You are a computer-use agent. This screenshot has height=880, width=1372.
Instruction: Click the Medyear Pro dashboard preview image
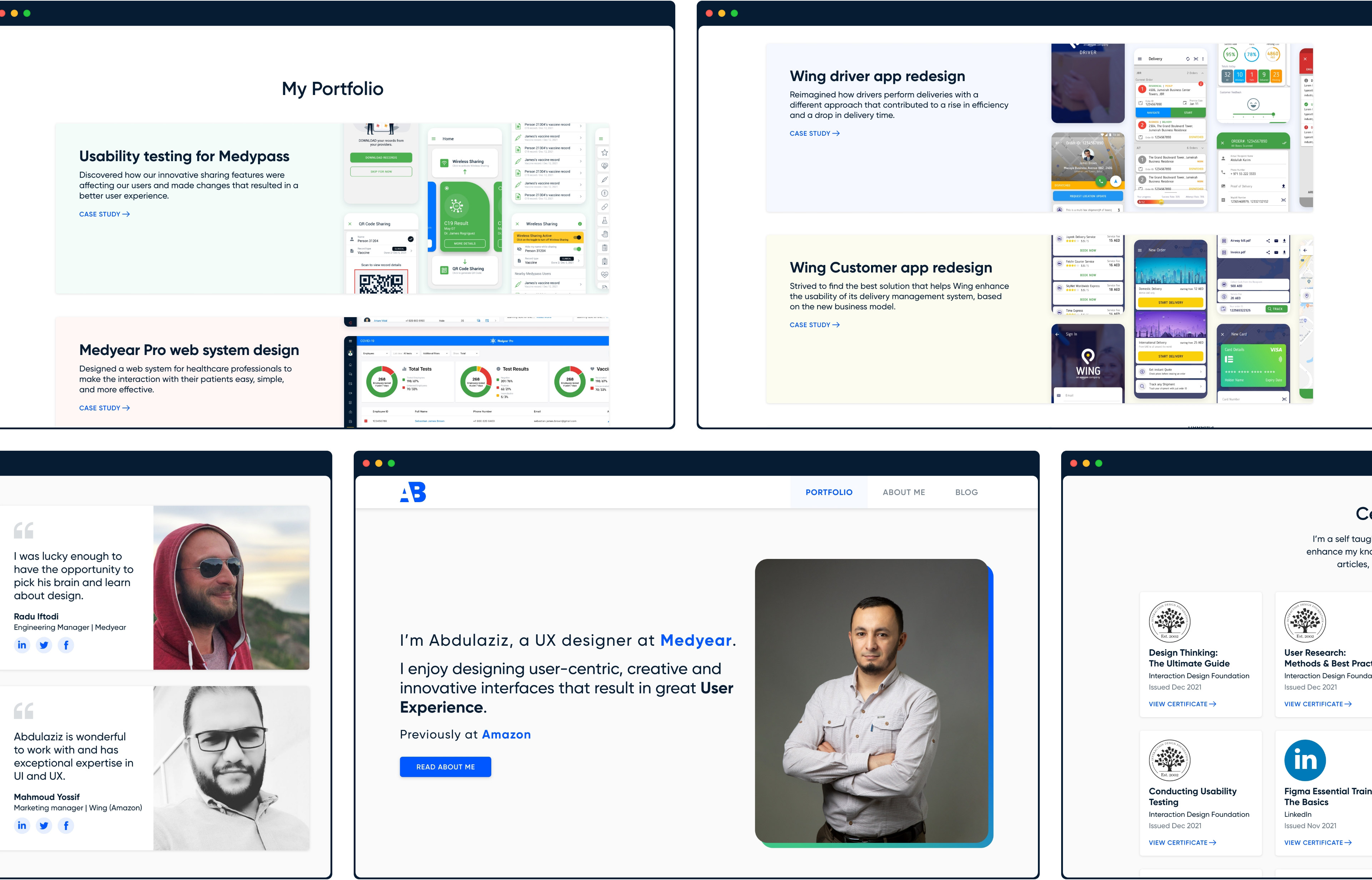pos(476,372)
